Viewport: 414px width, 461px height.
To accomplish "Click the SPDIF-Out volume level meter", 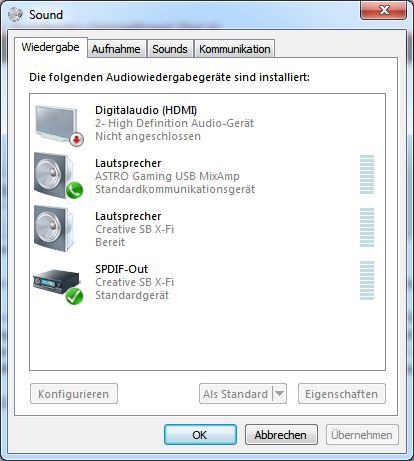I will [367, 280].
